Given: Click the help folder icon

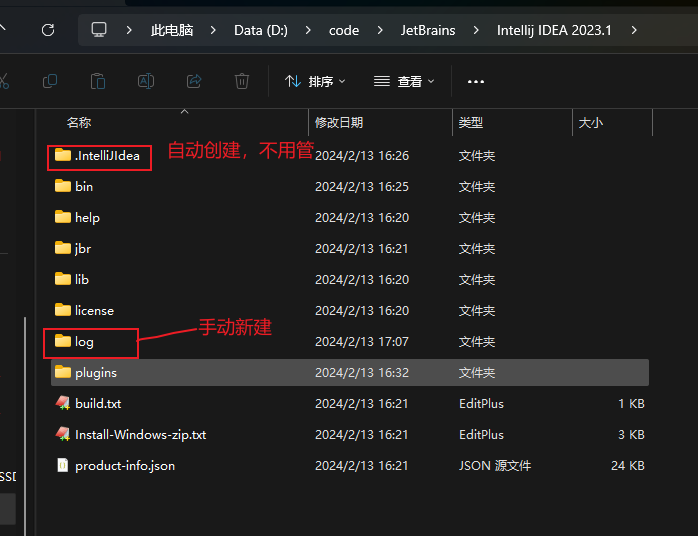Looking at the screenshot, I should (x=63, y=217).
